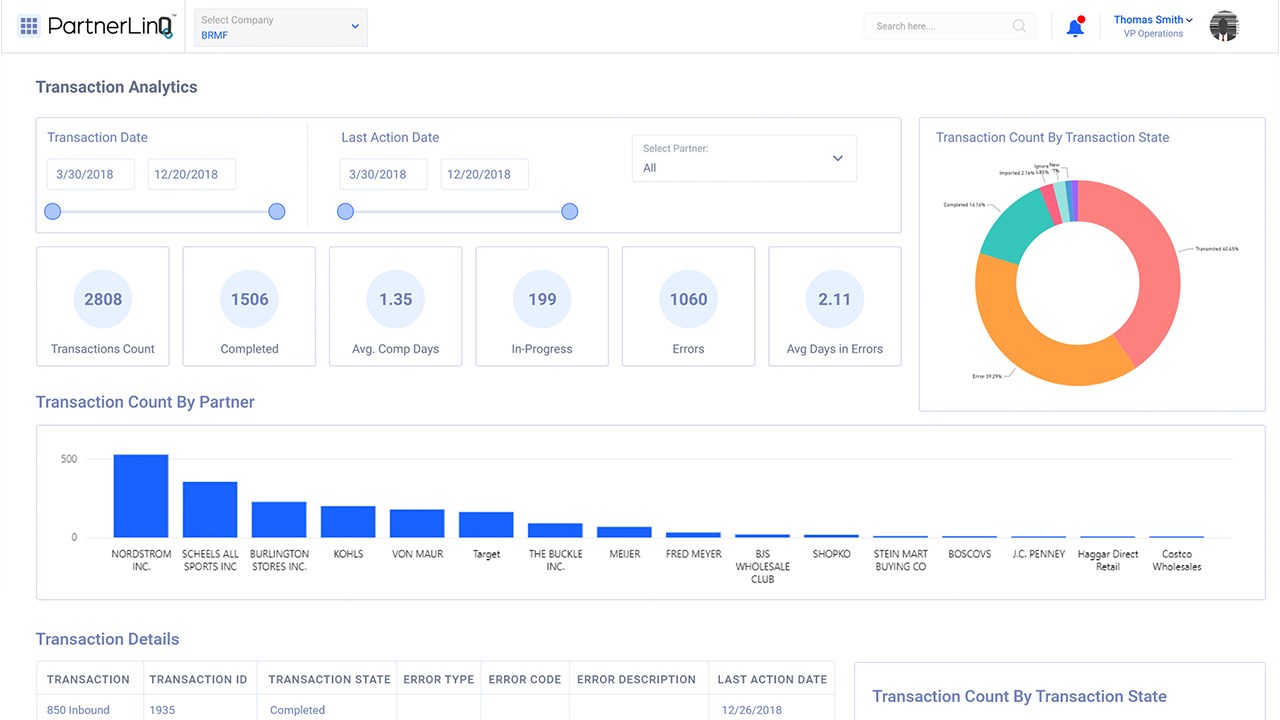Image resolution: width=1280 pixels, height=720 pixels.
Task: Click Transaction Date slider right handle
Action: 277,211
